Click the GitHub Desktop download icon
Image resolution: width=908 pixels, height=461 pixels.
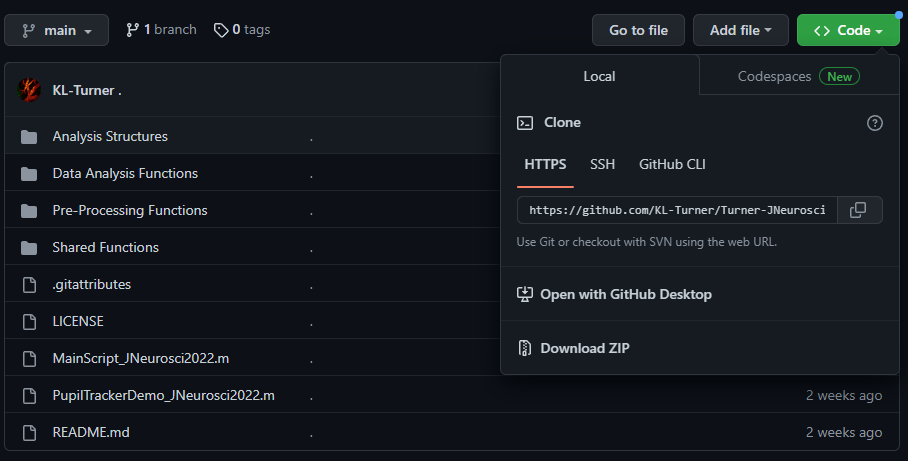[x=525, y=294]
